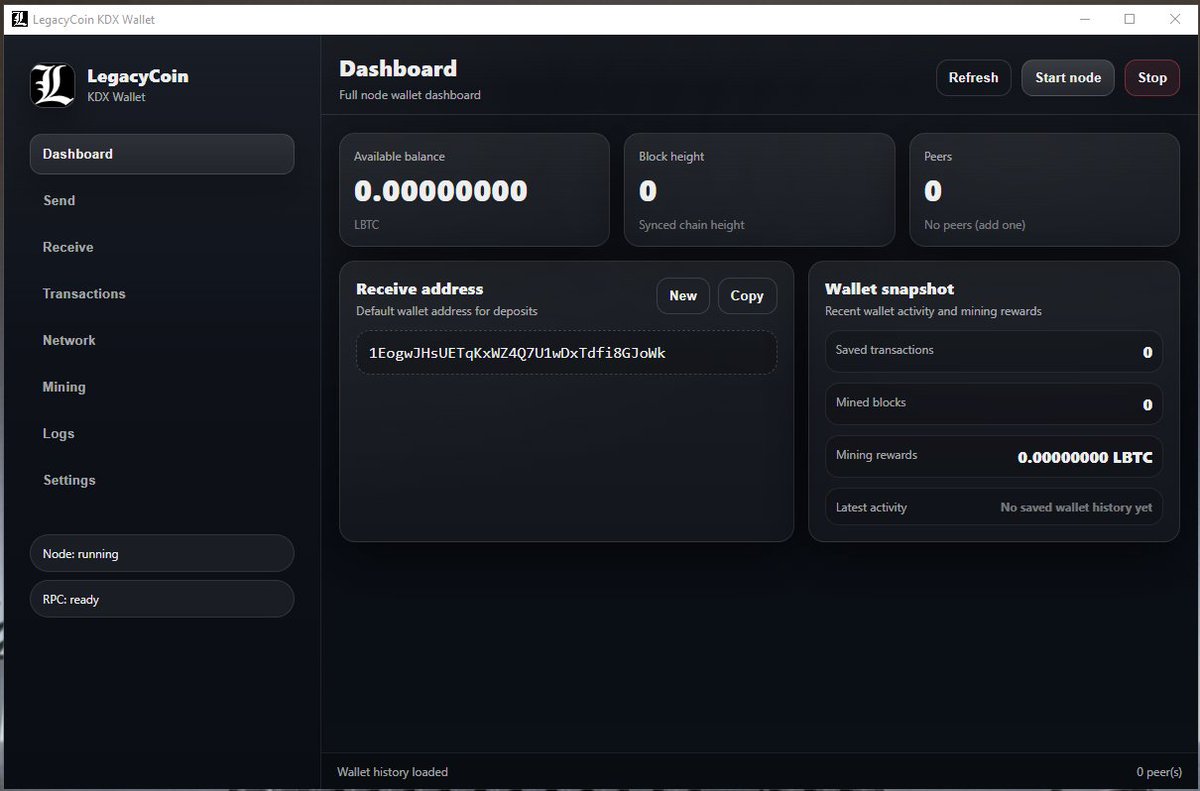Close the KDX Wallet window
This screenshot has height=791, width=1200.
[x=1175, y=19]
